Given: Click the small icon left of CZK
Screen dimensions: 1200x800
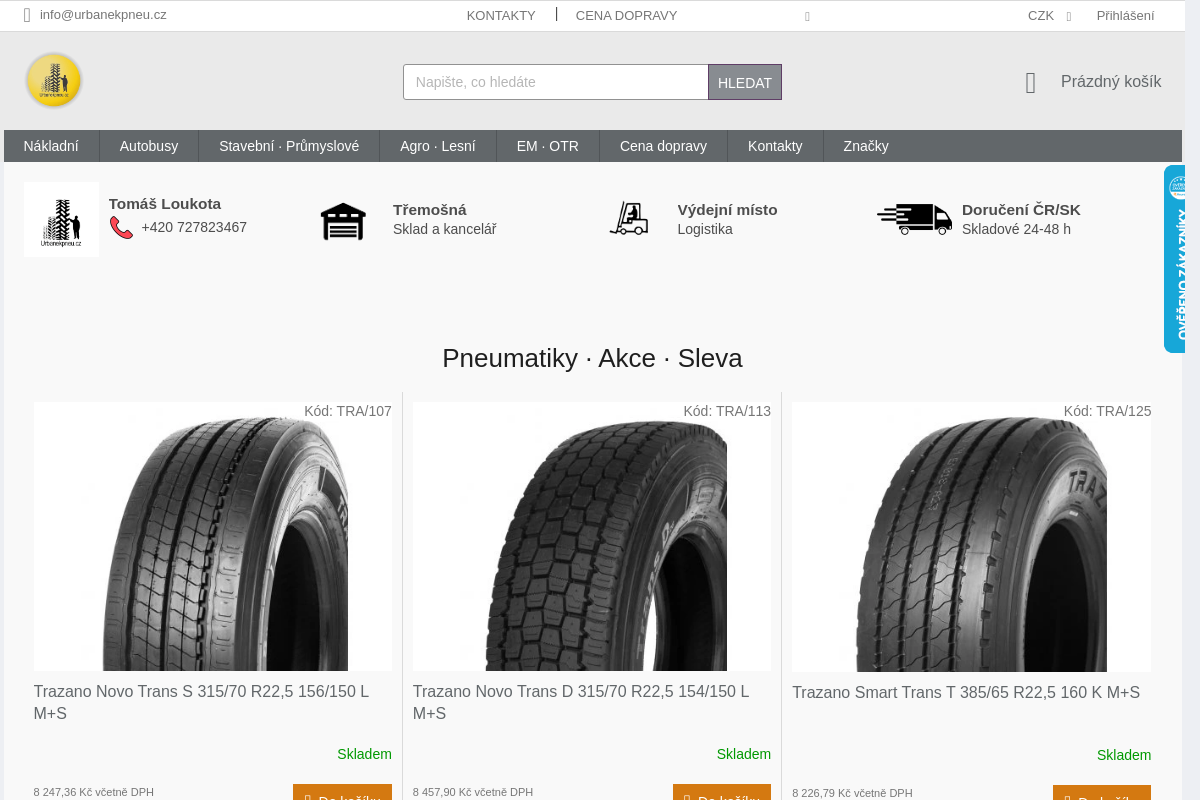Looking at the screenshot, I should point(807,16).
